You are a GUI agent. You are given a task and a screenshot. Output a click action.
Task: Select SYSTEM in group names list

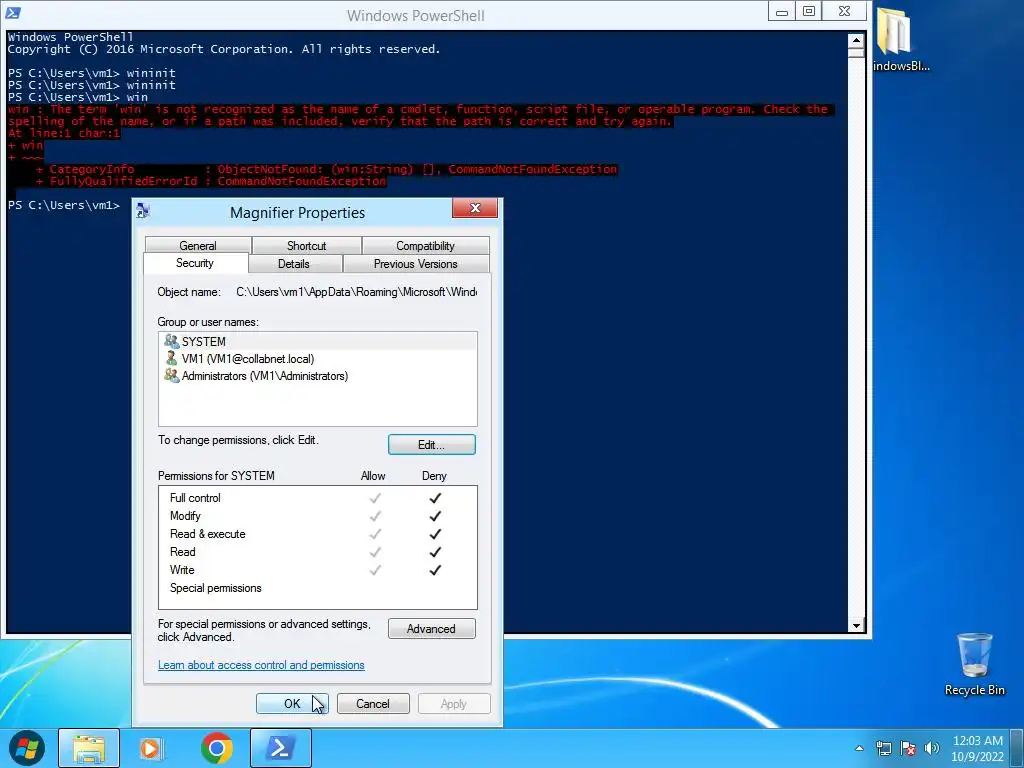(317, 341)
